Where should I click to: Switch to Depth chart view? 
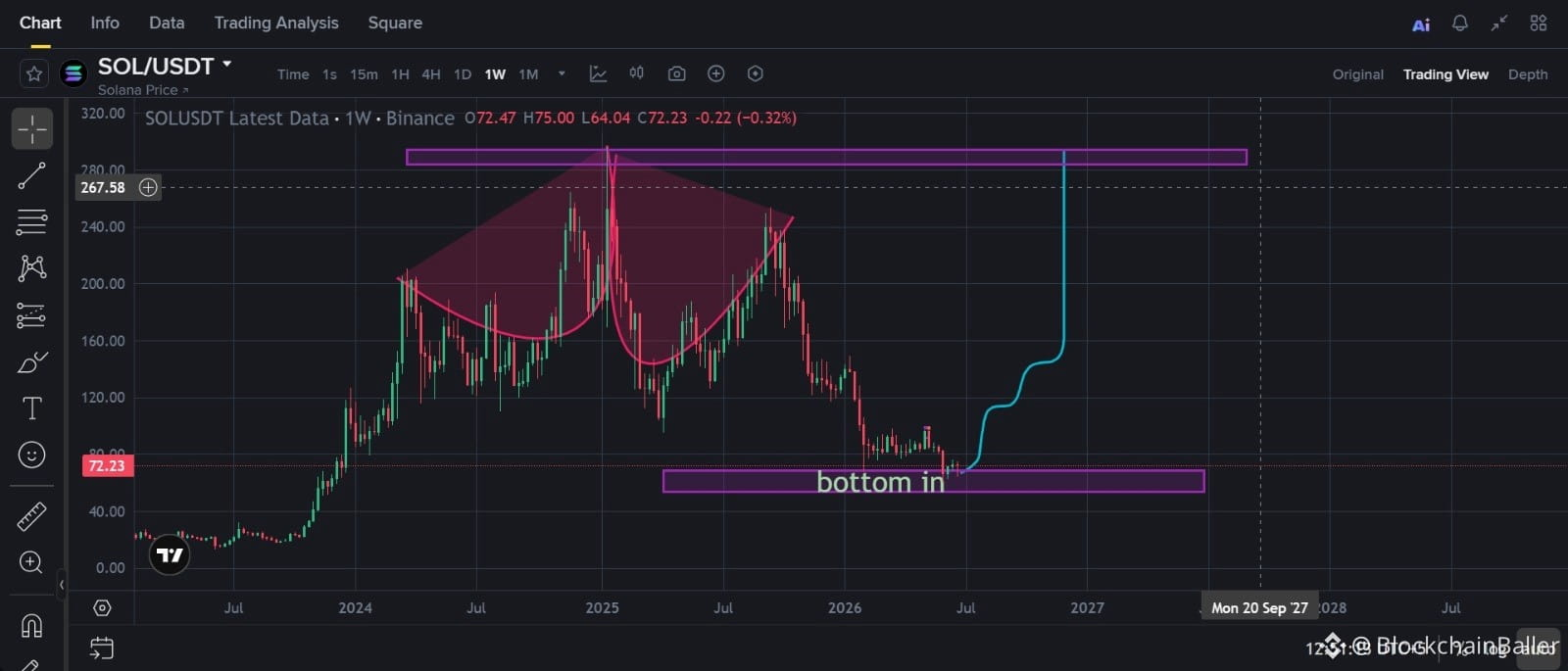[1528, 74]
